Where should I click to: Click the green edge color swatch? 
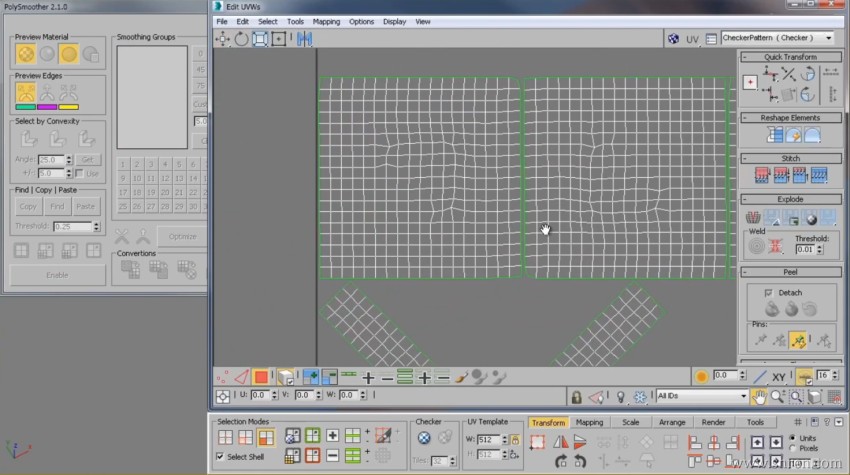pyautogui.click(x=25, y=107)
